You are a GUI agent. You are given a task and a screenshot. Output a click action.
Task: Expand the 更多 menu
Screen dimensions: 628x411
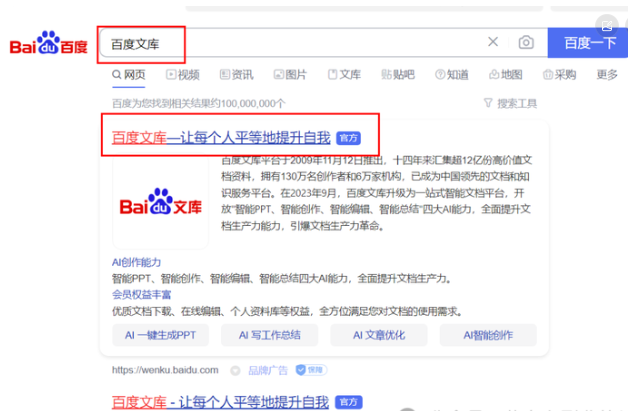(x=607, y=75)
